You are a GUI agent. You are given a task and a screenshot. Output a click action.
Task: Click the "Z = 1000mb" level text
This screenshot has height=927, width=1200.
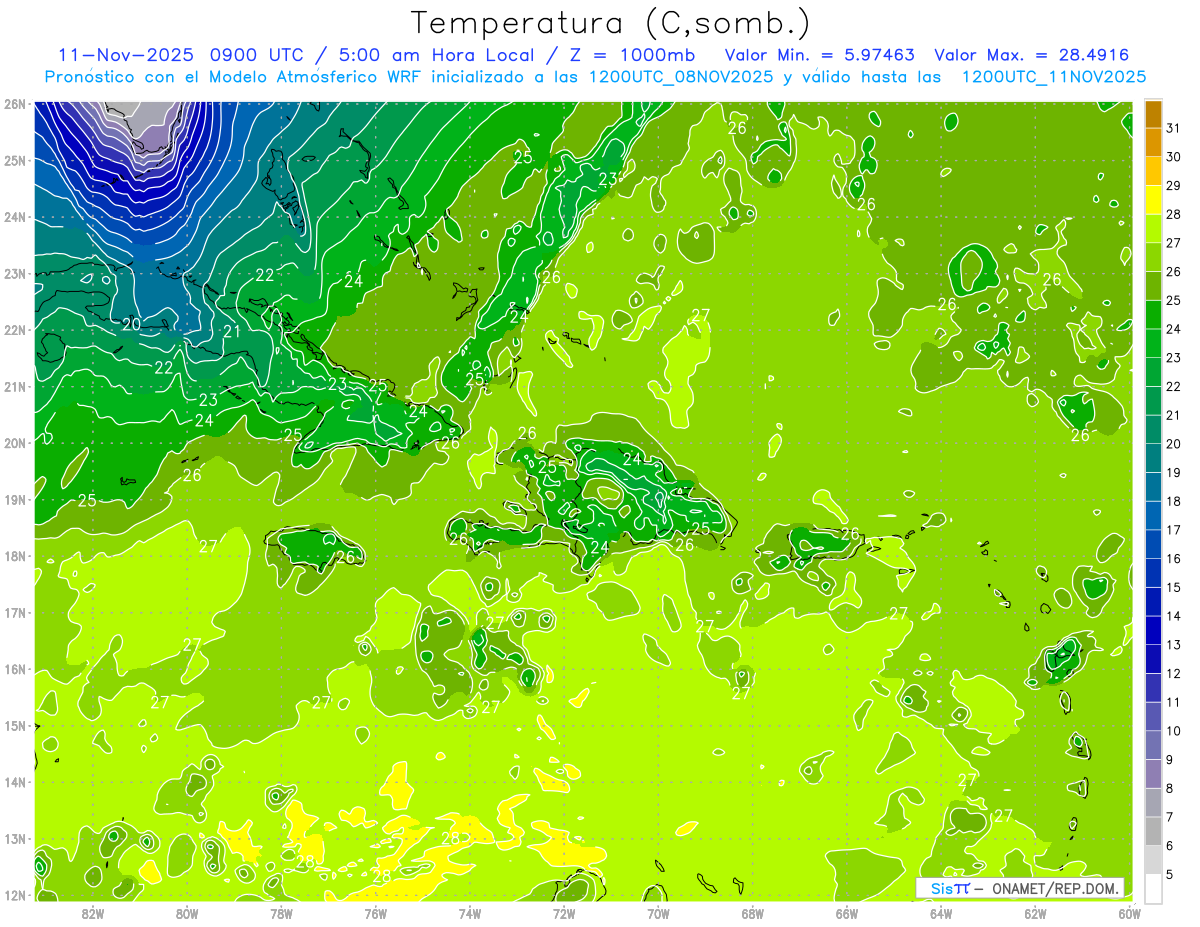tap(635, 55)
